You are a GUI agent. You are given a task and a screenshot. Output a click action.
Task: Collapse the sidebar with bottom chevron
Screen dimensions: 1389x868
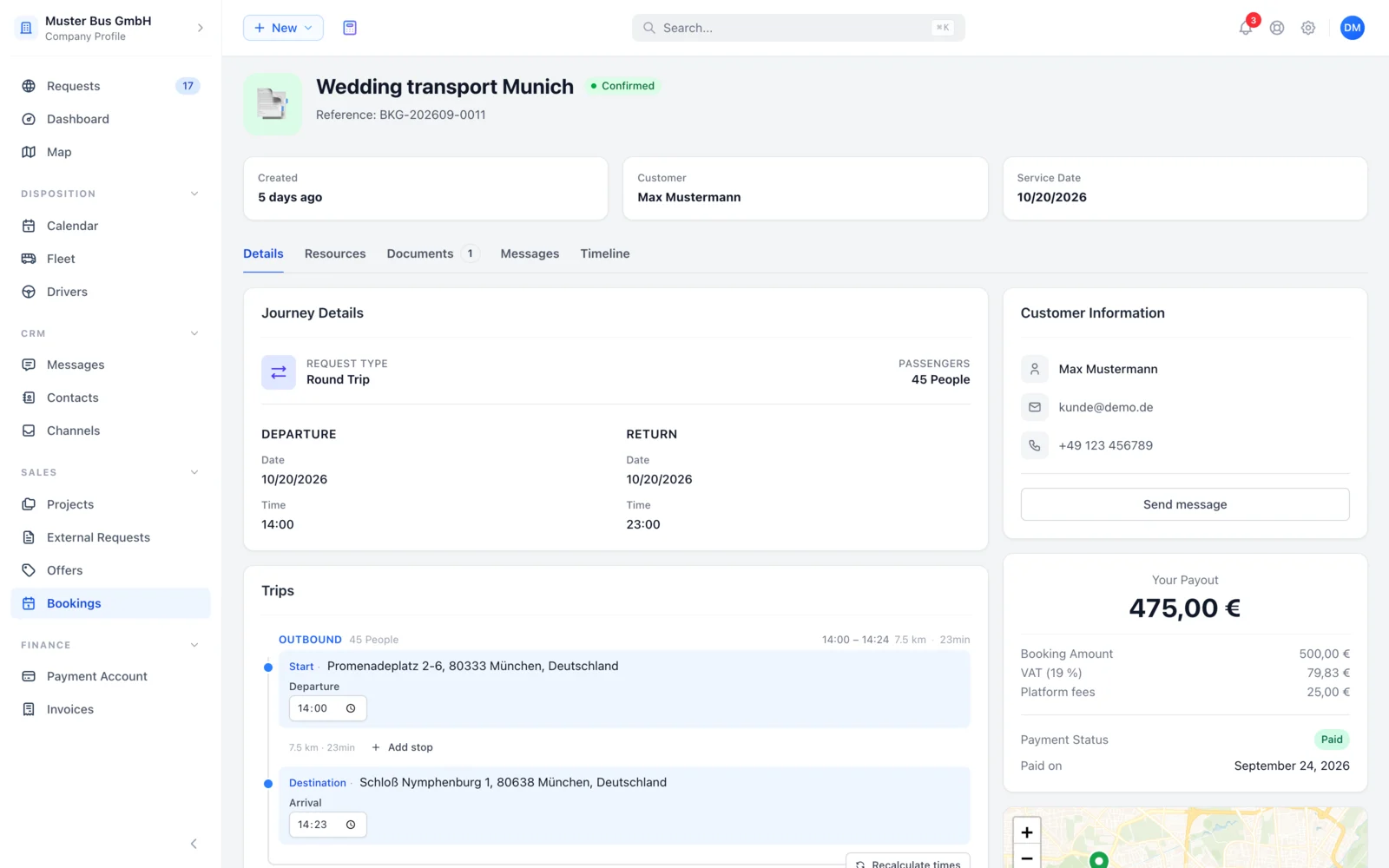pyautogui.click(x=194, y=844)
